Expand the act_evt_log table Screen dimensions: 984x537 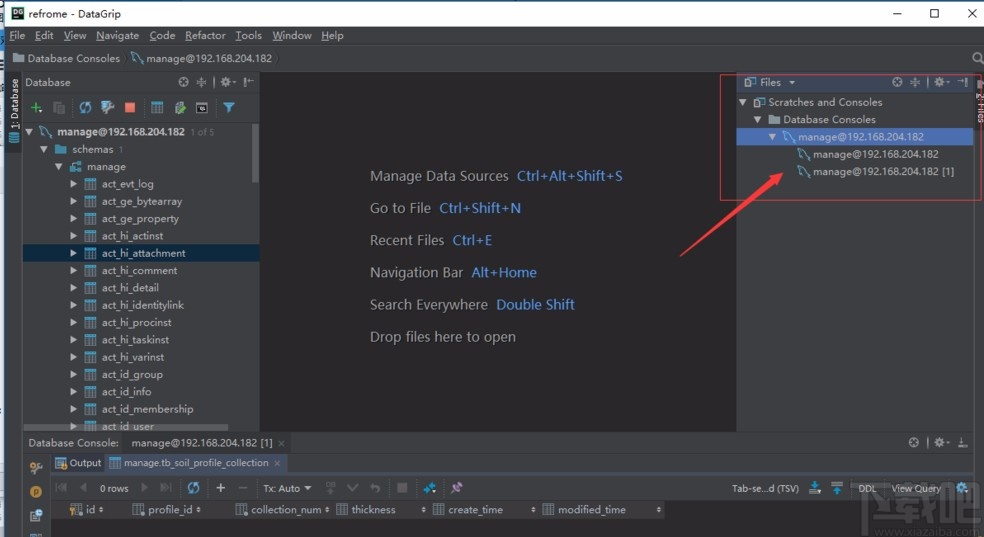point(73,184)
